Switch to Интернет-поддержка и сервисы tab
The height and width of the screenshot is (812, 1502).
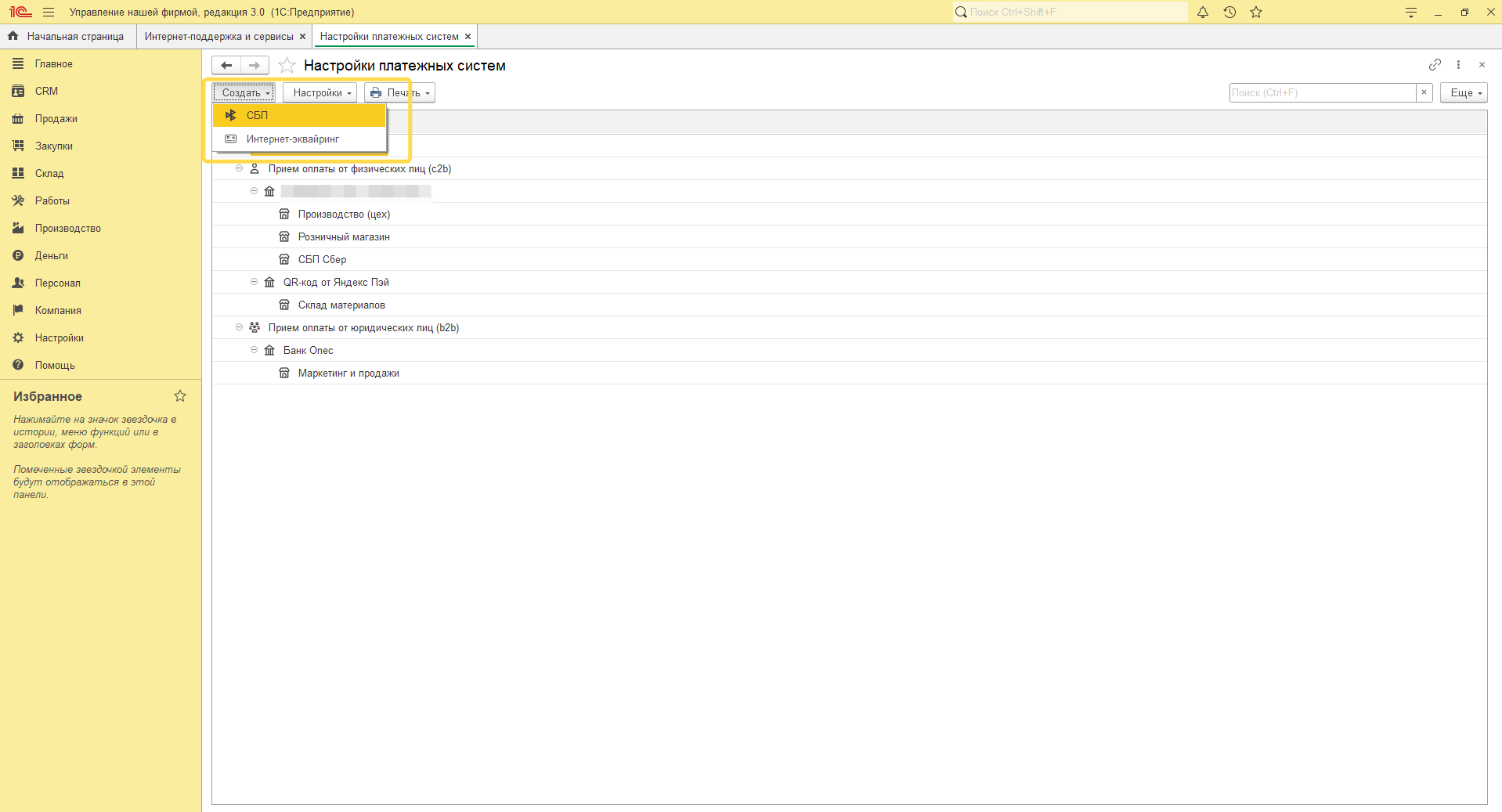[218, 37]
